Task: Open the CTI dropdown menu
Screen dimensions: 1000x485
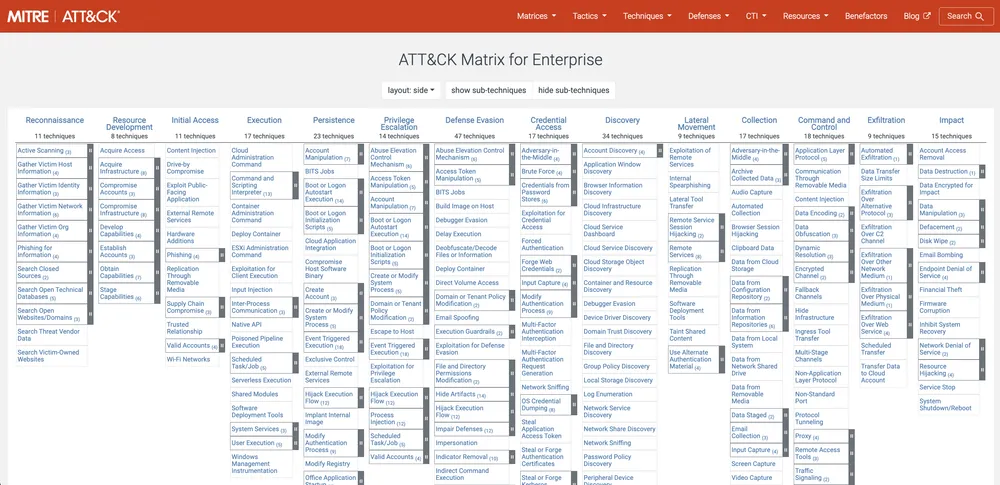Action: 756,16
